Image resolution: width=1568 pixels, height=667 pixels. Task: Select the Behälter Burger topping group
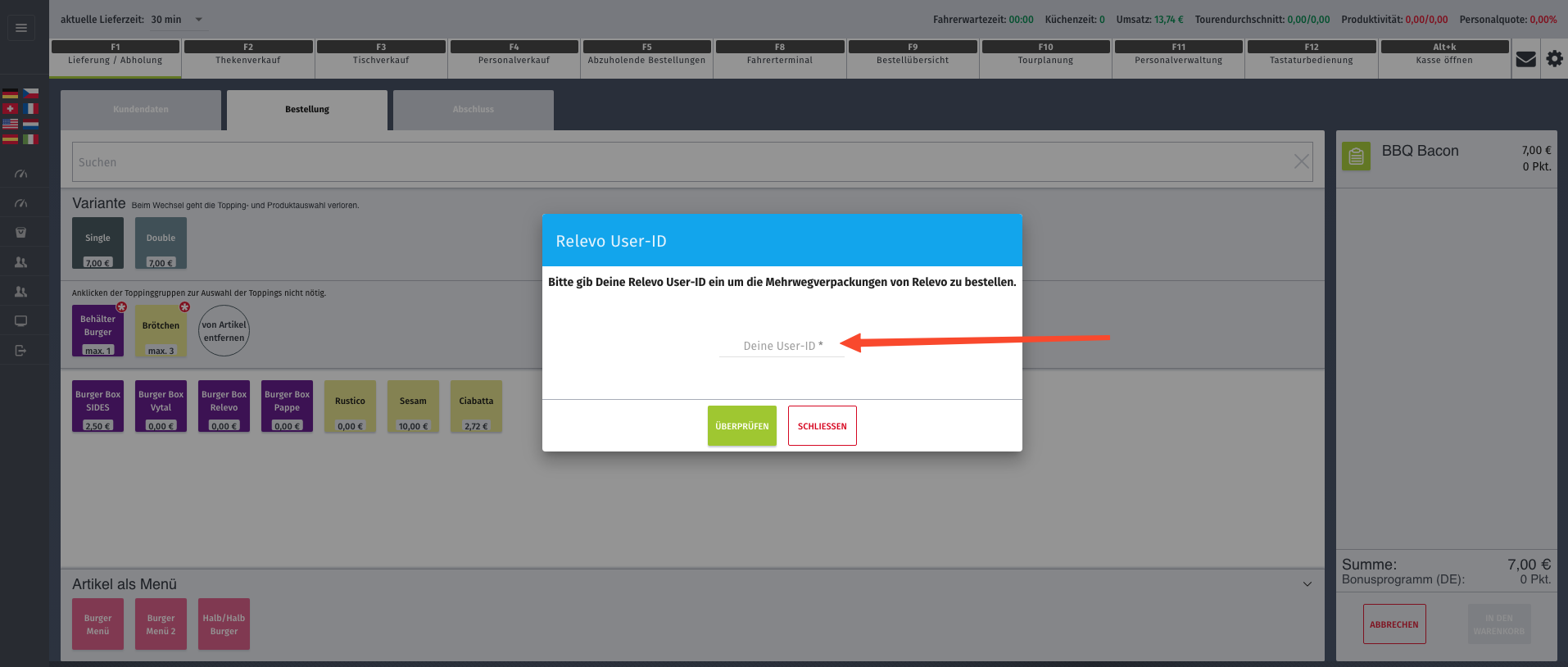click(x=97, y=331)
